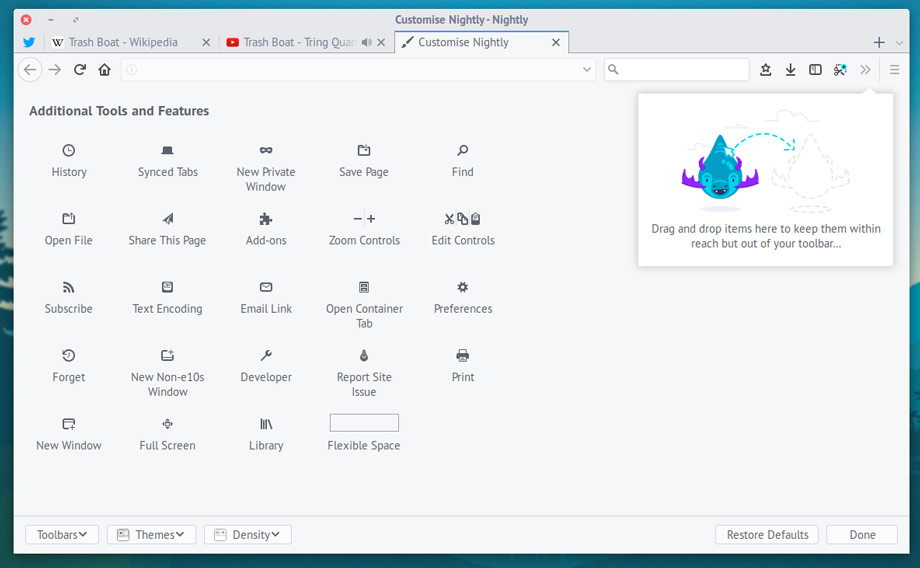The image size is (920, 568).
Task: Expand the Themes dropdown menu
Action: point(151,535)
